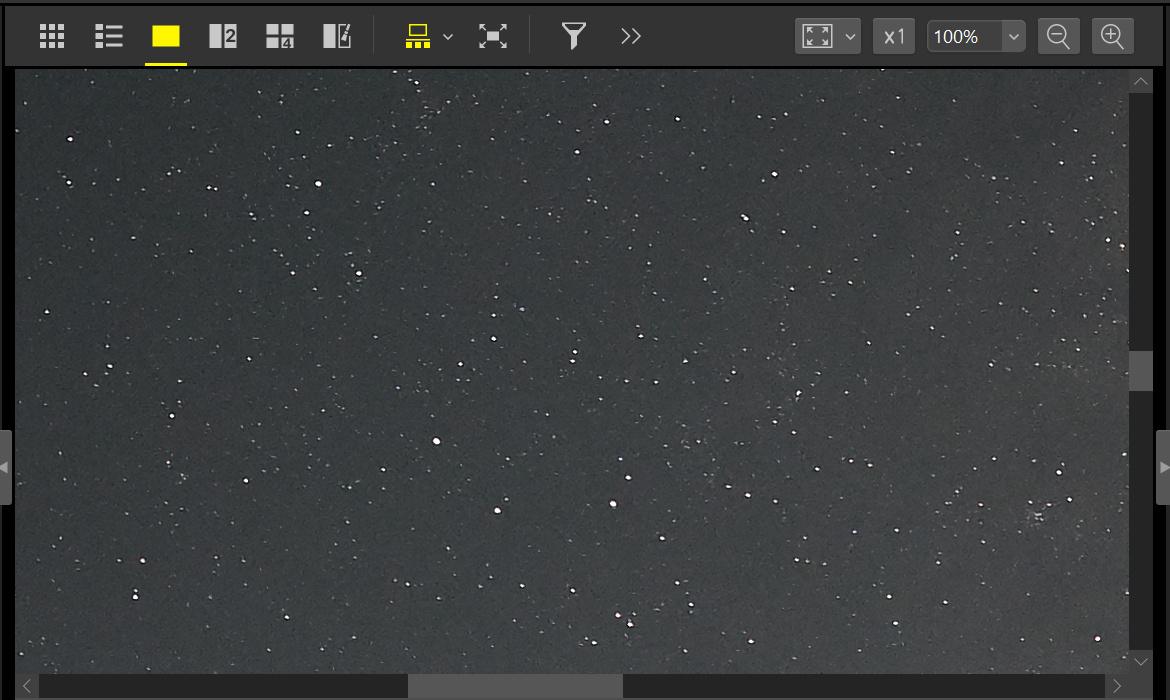The width and height of the screenshot is (1170, 700).
Task: Click the vertical scrollbar thumb
Action: [x=1141, y=370]
